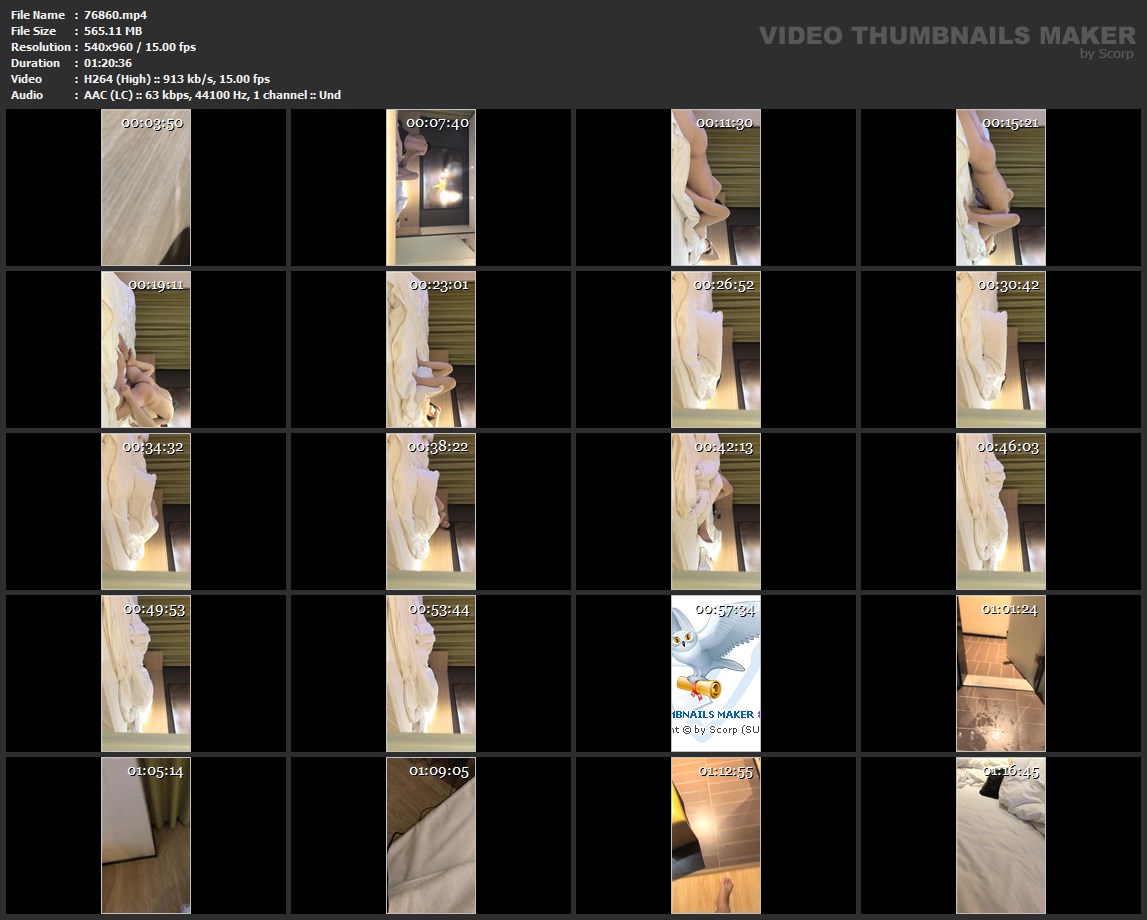Click the 00:26:52 timestamp label

click(x=724, y=285)
